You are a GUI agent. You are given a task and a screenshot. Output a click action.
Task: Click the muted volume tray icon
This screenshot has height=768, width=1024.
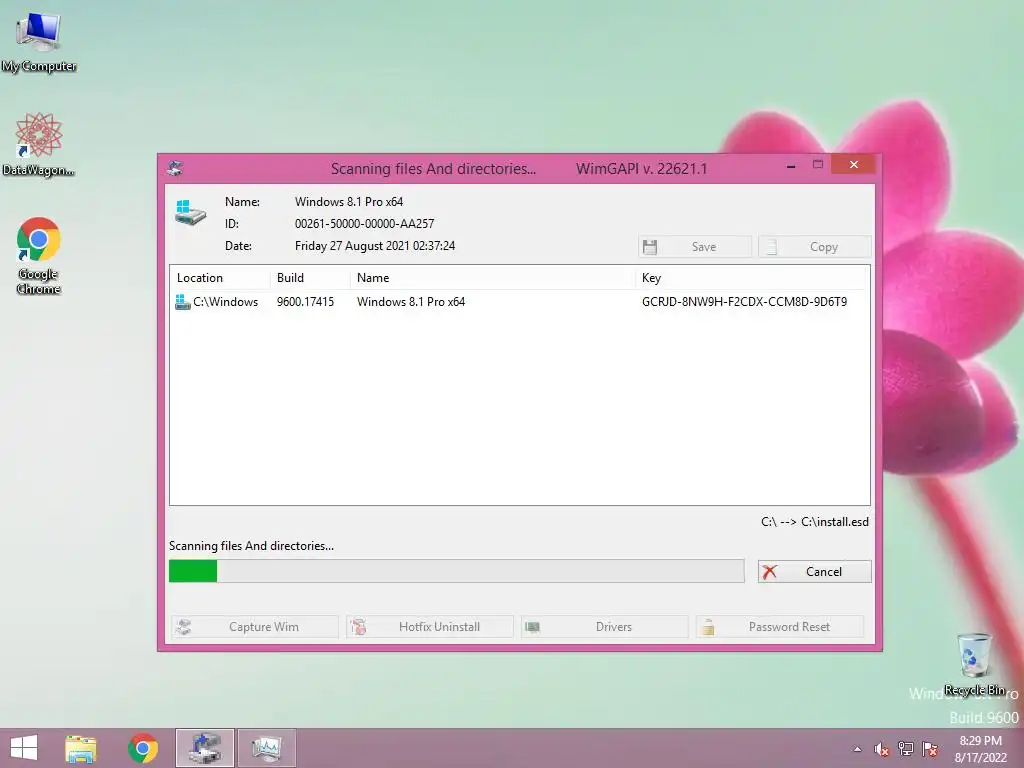pyautogui.click(x=881, y=749)
